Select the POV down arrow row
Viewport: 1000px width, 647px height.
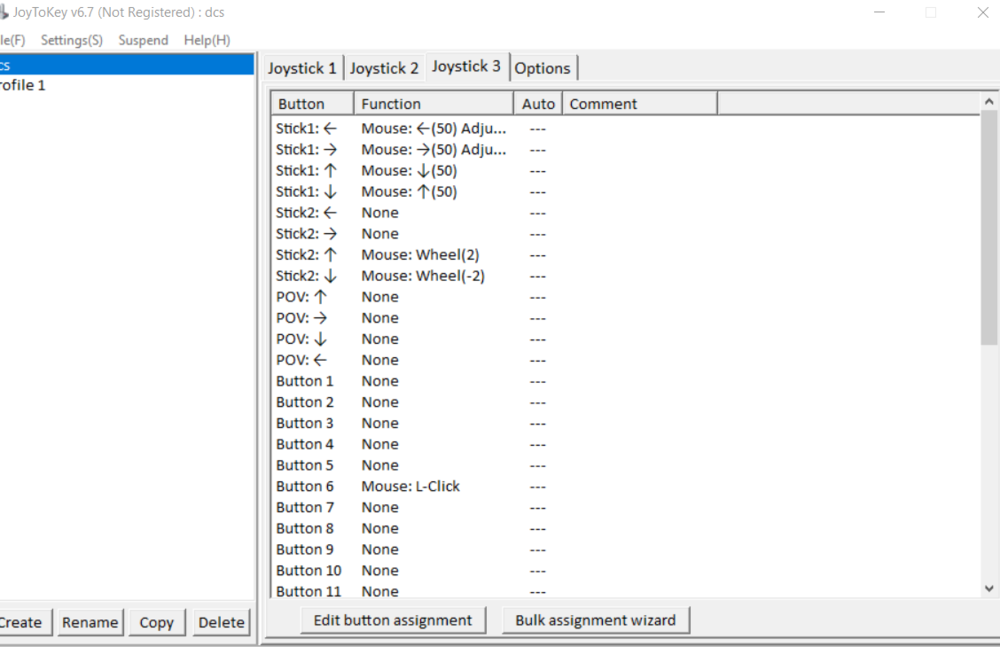pos(625,339)
